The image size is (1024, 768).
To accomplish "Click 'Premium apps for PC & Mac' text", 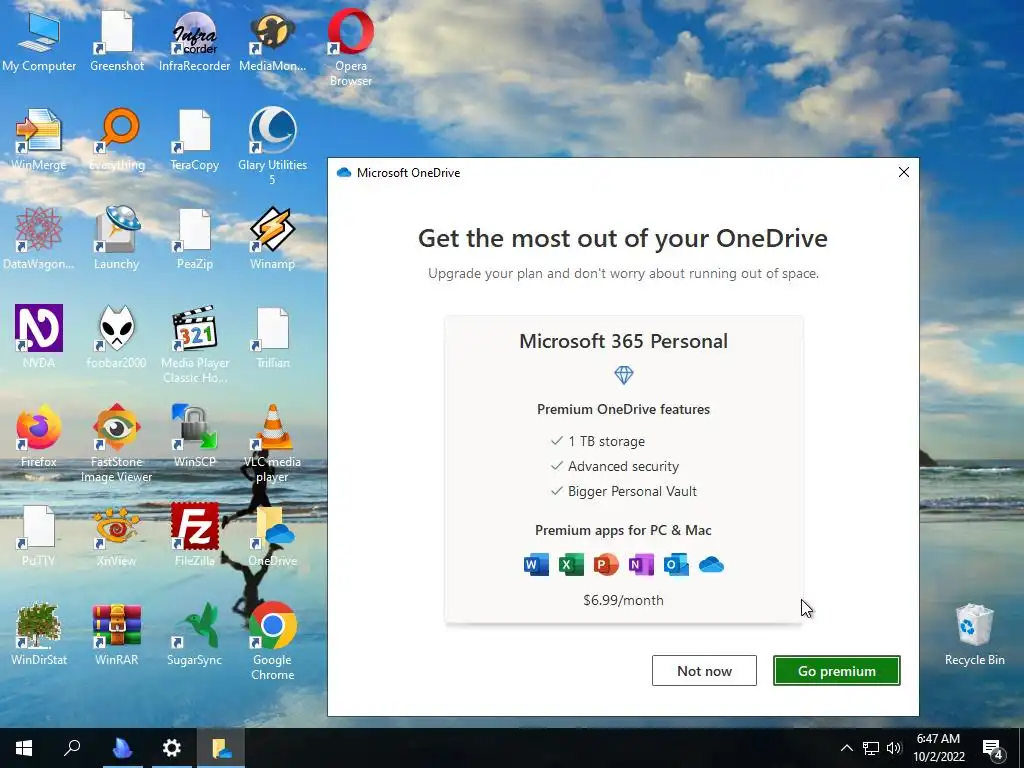I will pyautogui.click(x=623, y=530).
